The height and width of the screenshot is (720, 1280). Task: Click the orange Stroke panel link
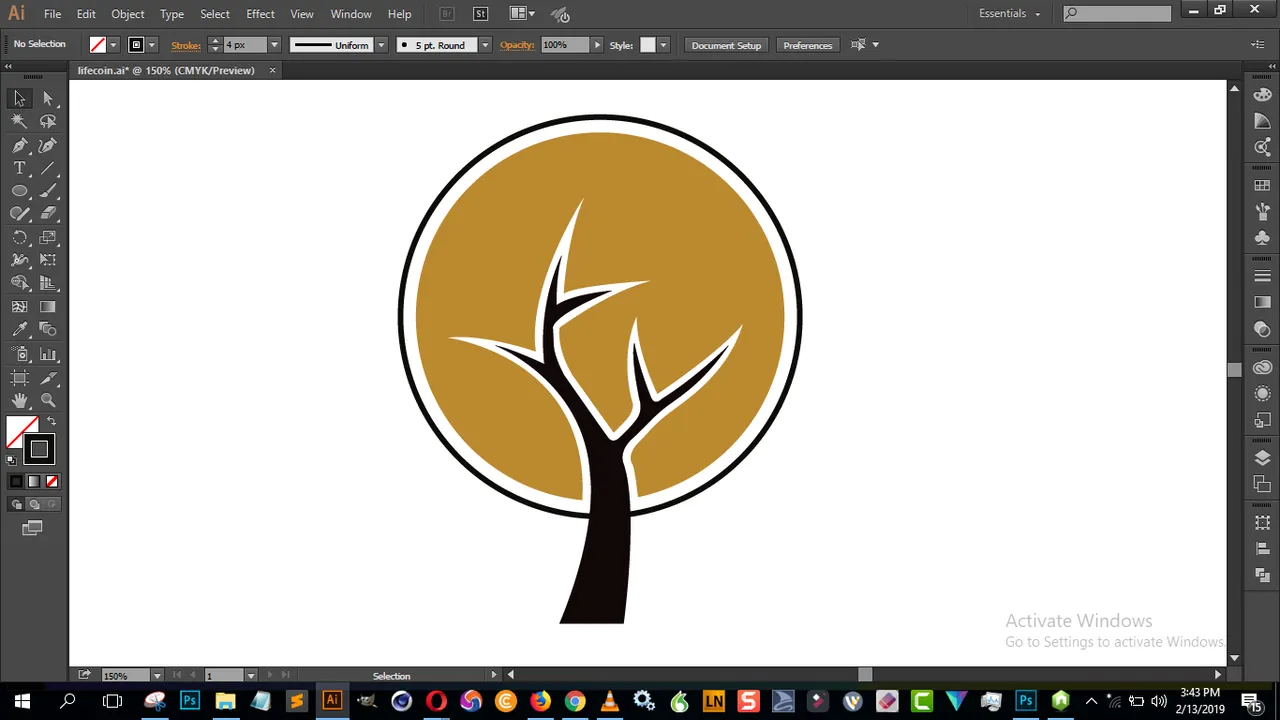[x=186, y=45]
